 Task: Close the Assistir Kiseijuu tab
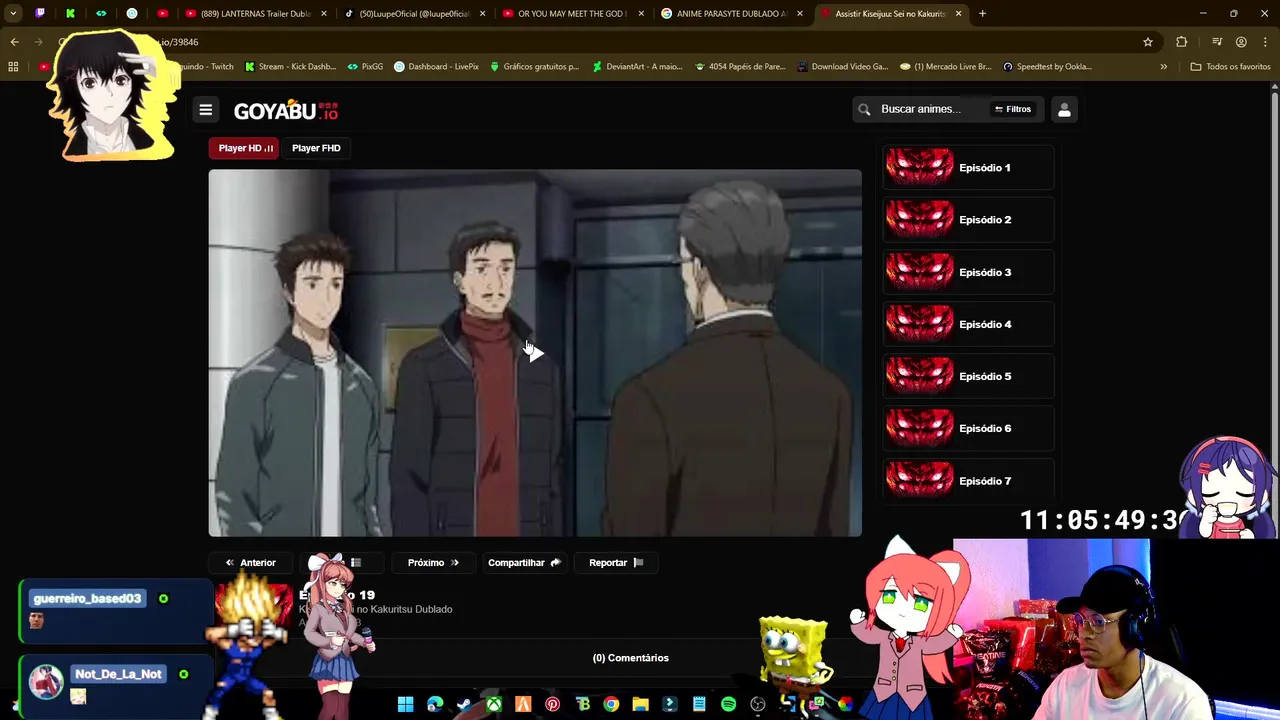pyautogui.click(x=959, y=14)
